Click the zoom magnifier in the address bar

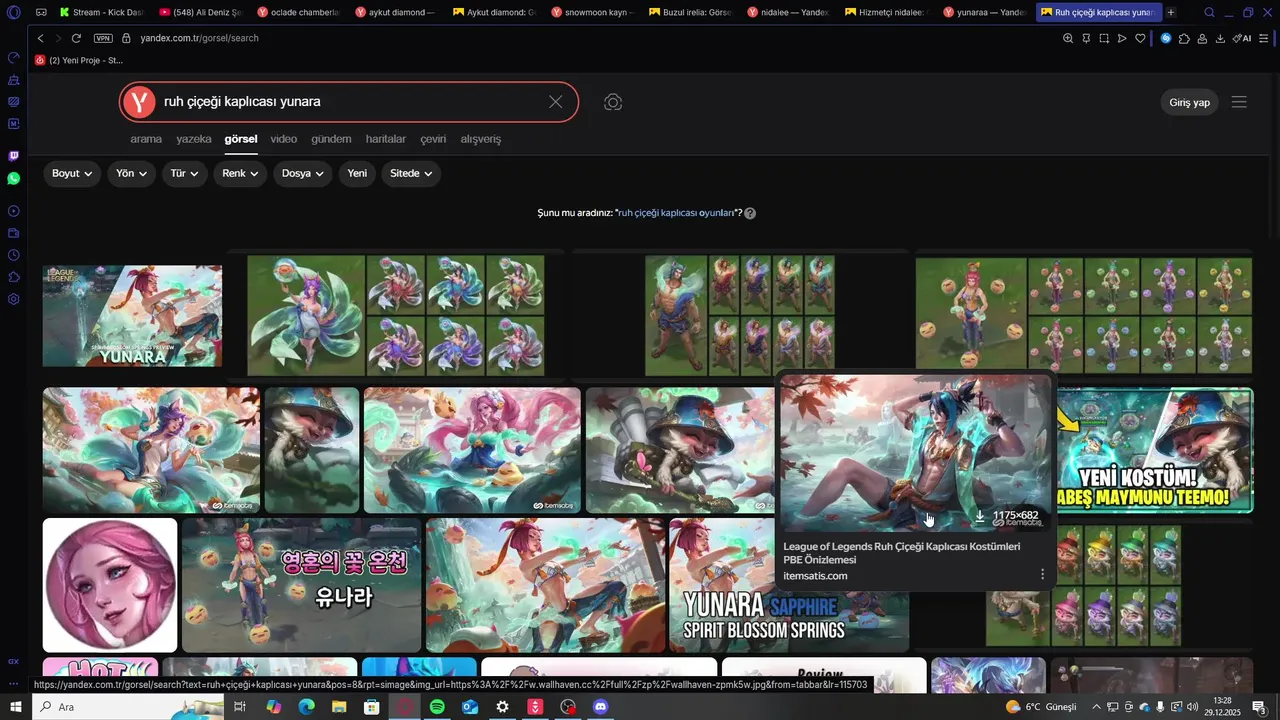tap(1068, 38)
